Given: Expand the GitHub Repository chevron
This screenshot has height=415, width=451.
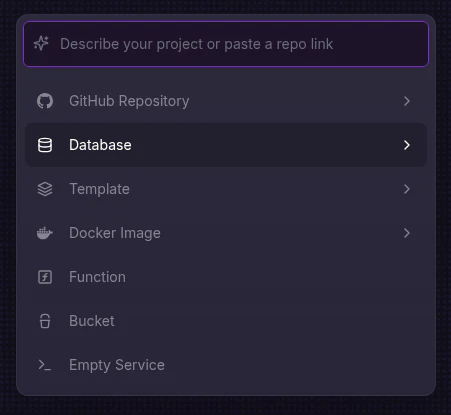Looking at the screenshot, I should click(407, 101).
